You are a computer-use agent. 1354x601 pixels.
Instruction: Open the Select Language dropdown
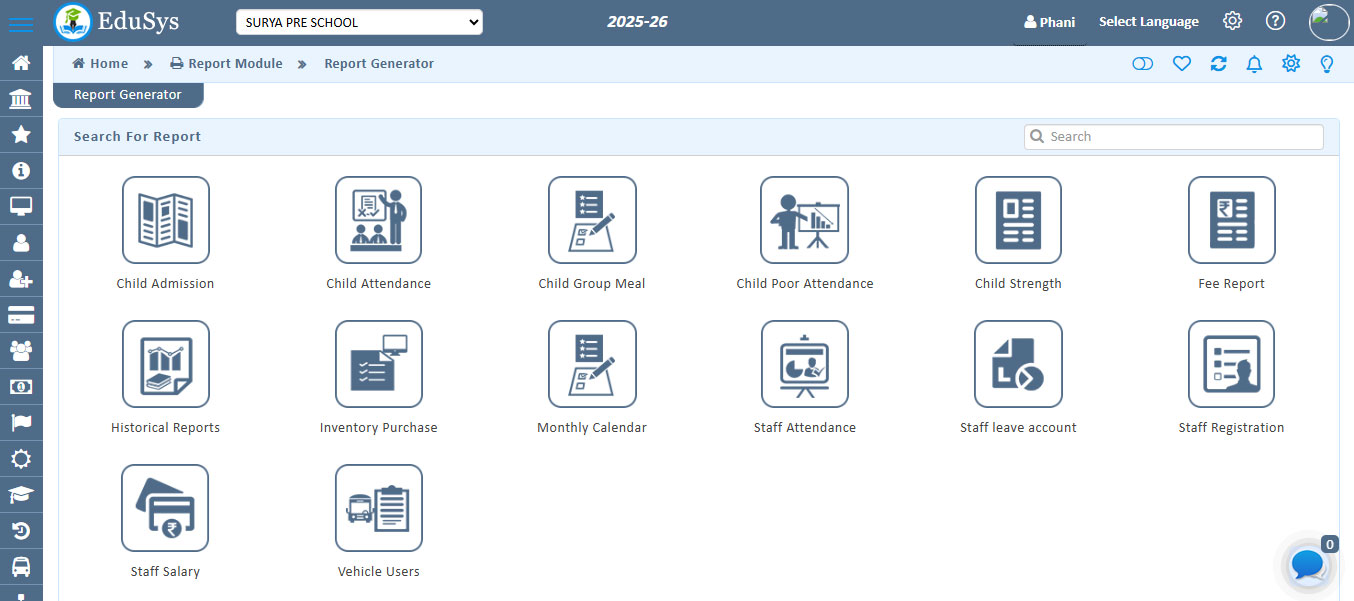(x=1148, y=22)
